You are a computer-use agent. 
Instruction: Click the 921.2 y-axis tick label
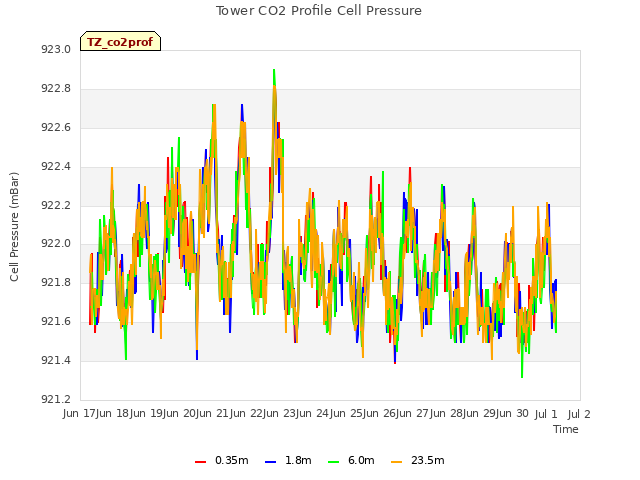[x=56, y=400]
